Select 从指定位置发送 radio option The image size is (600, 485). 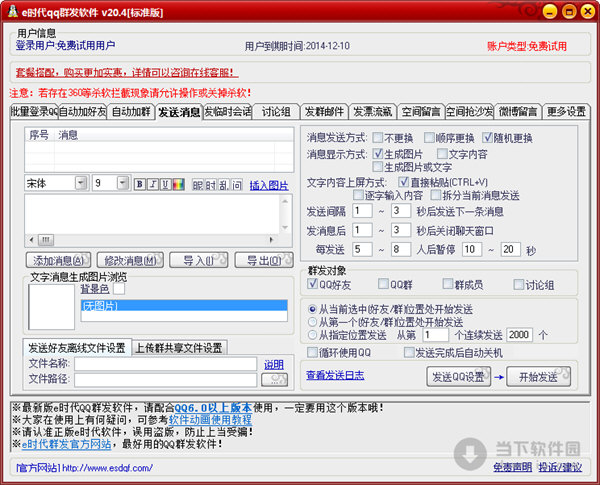tap(313, 335)
